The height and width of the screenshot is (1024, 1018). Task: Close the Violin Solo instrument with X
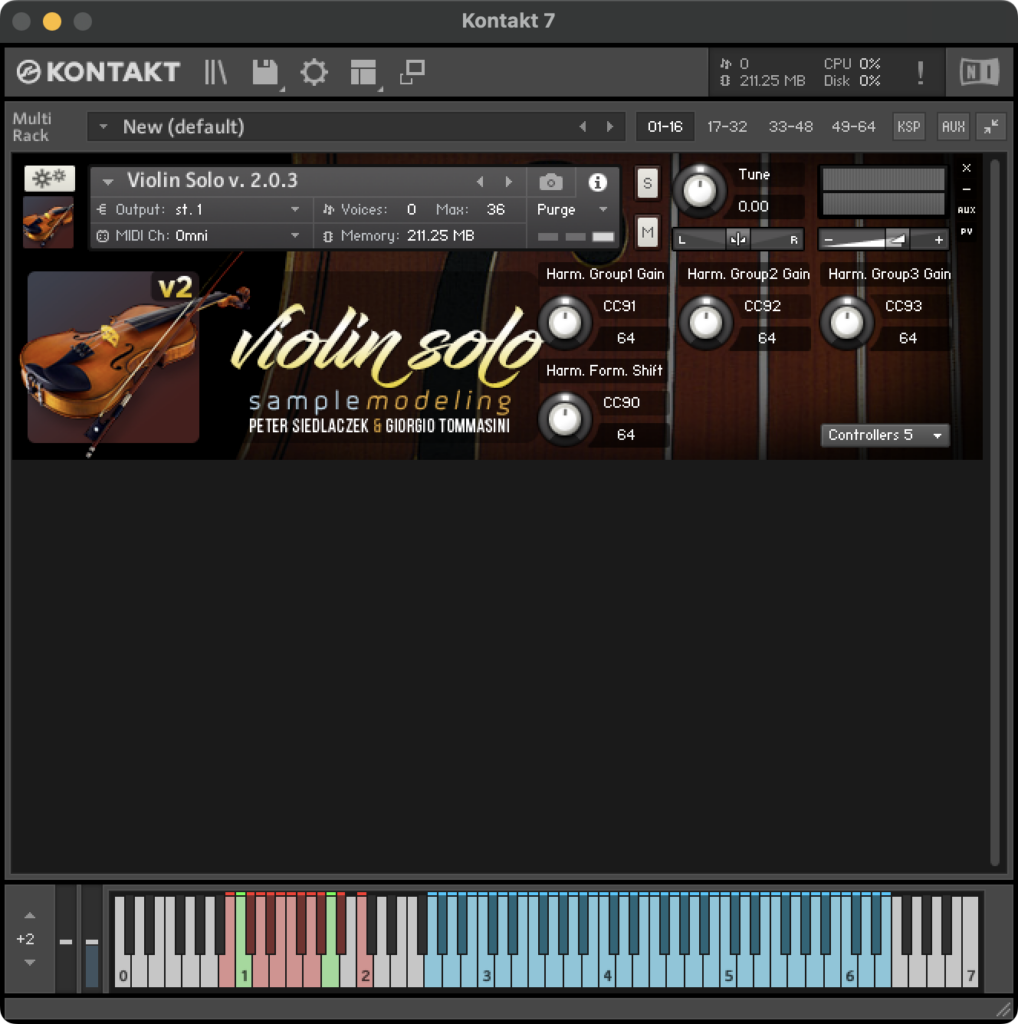[966, 168]
